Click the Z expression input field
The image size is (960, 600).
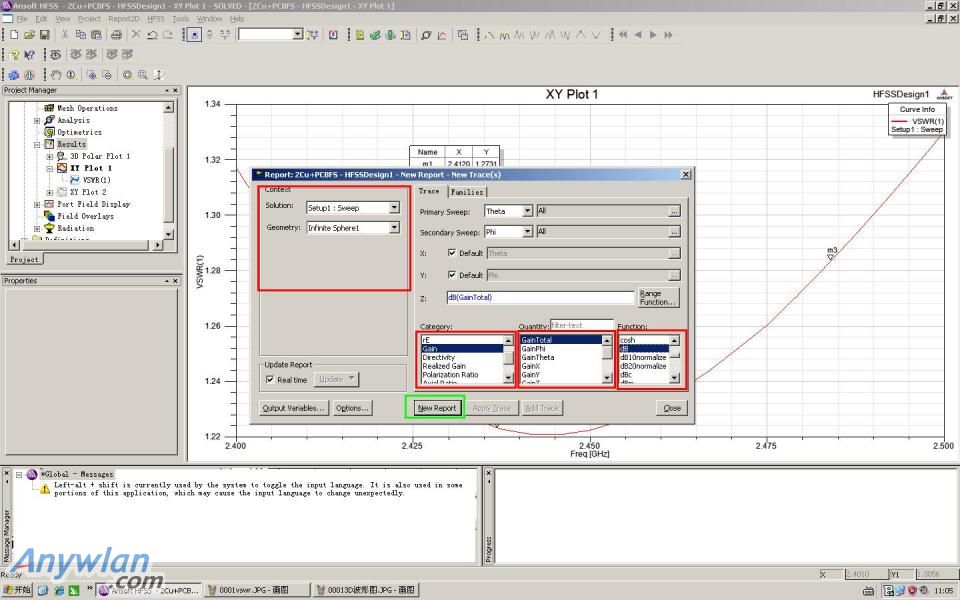541,298
